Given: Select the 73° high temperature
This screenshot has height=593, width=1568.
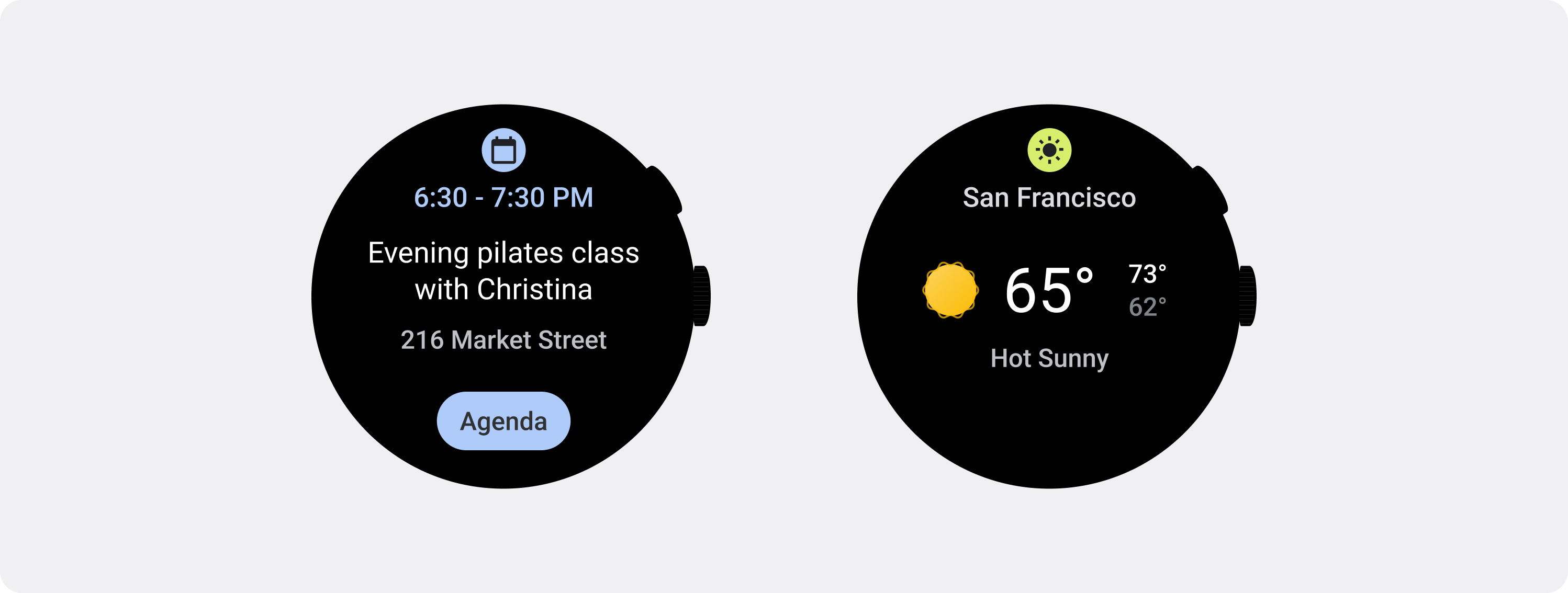Looking at the screenshot, I should coord(1147,273).
